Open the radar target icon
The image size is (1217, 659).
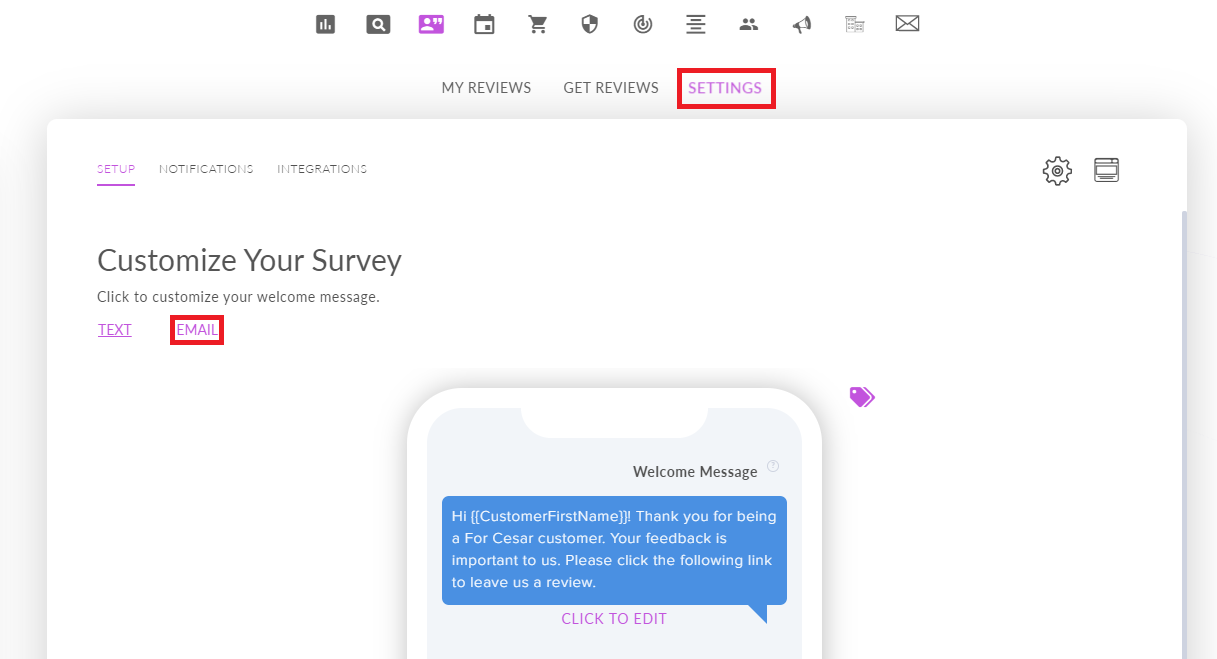coord(643,24)
